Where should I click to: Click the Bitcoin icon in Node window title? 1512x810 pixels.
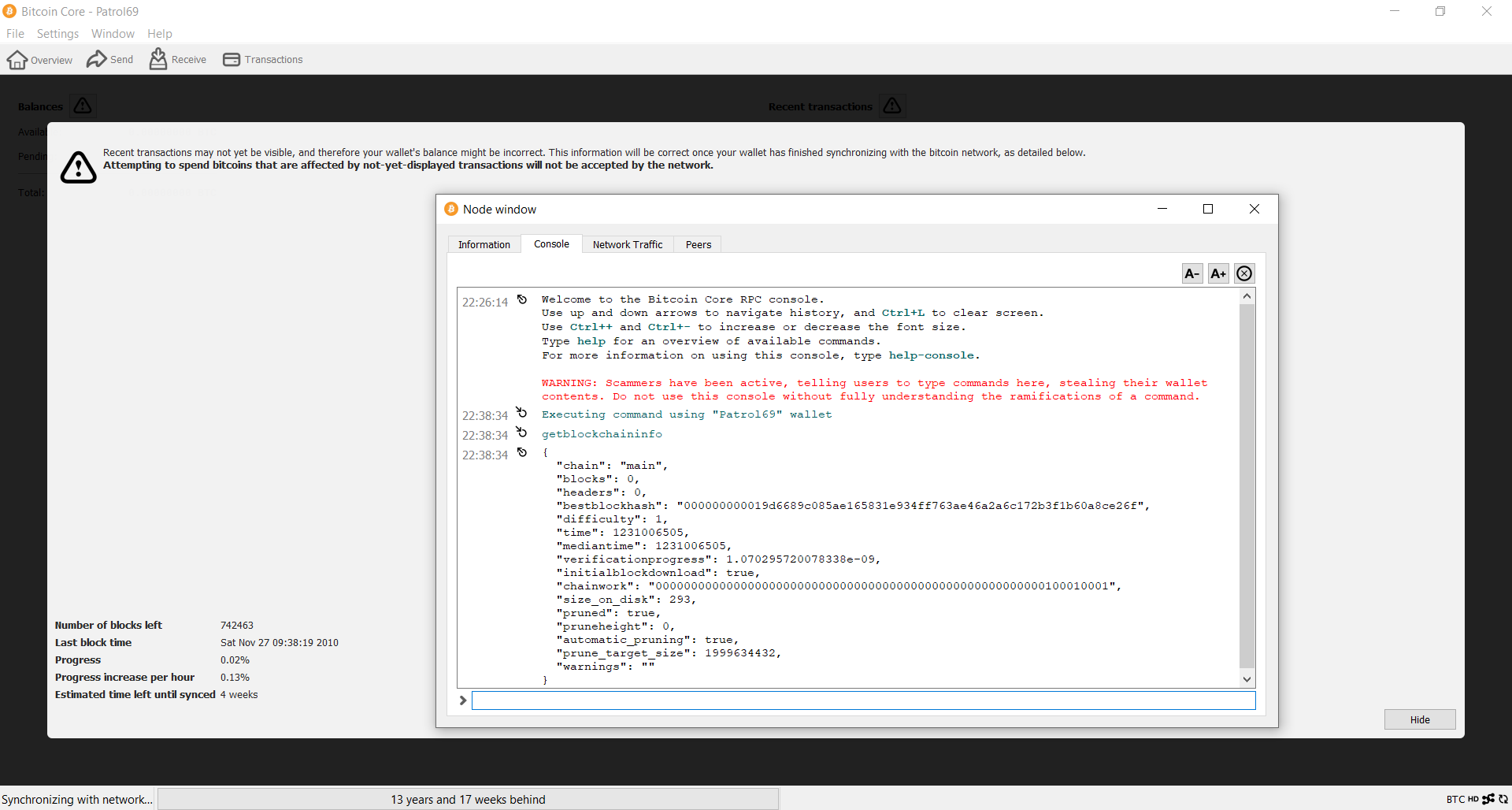point(451,209)
